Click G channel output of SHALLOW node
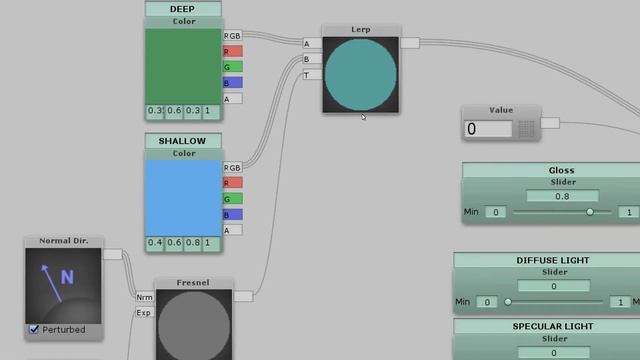The height and width of the screenshot is (360, 640). click(x=232, y=199)
